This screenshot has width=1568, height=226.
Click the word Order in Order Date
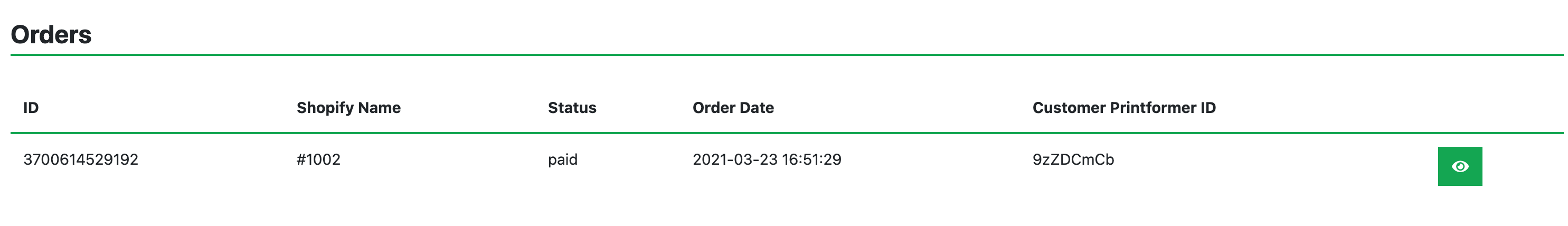pos(713,108)
